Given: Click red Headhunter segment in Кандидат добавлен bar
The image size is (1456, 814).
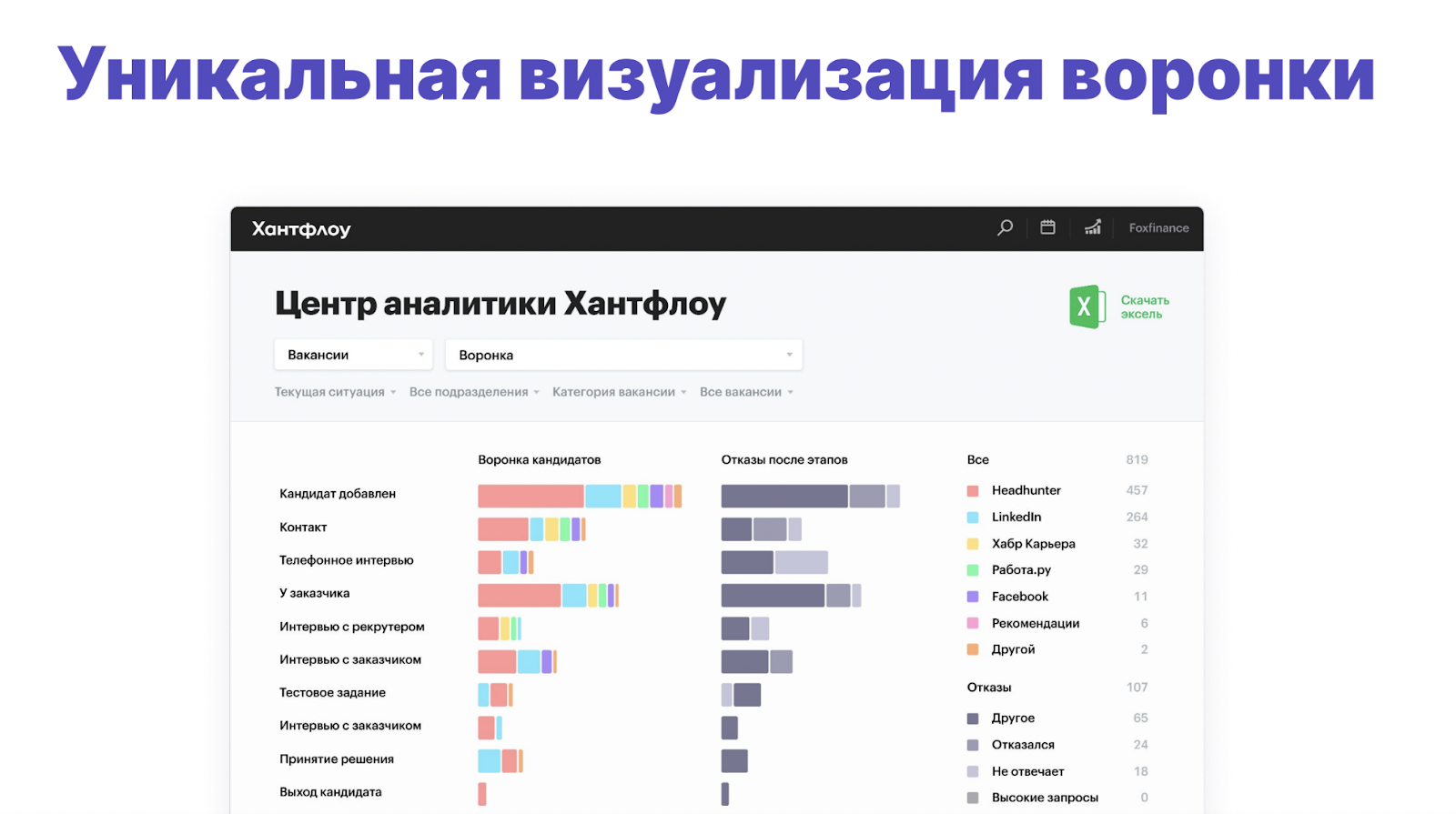Looking at the screenshot, I should click(x=531, y=496).
